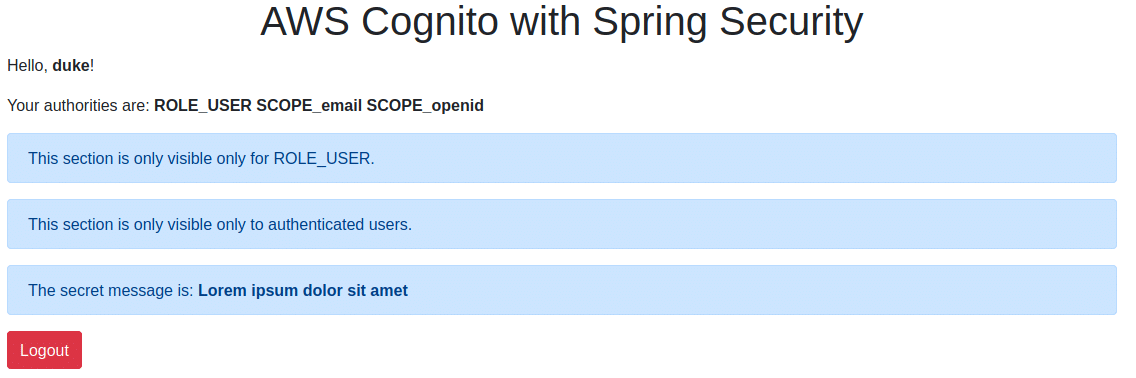The height and width of the screenshot is (378, 1136).
Task: Click the 'AWS Cognito with Spring Security' heading
Action: click(x=561, y=22)
